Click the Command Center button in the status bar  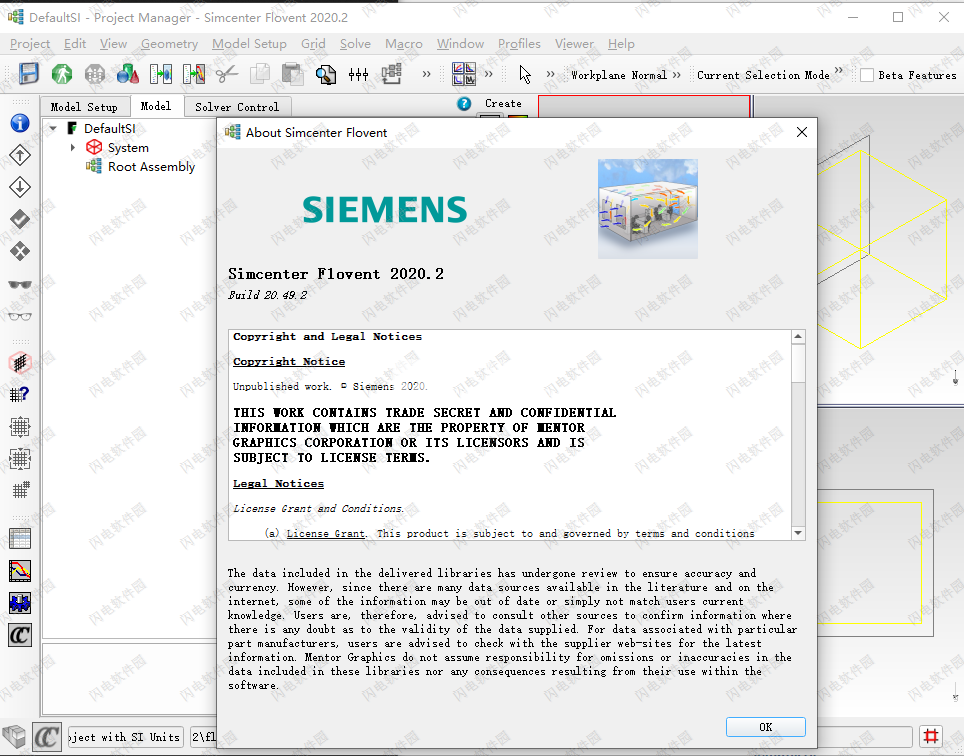(x=47, y=736)
